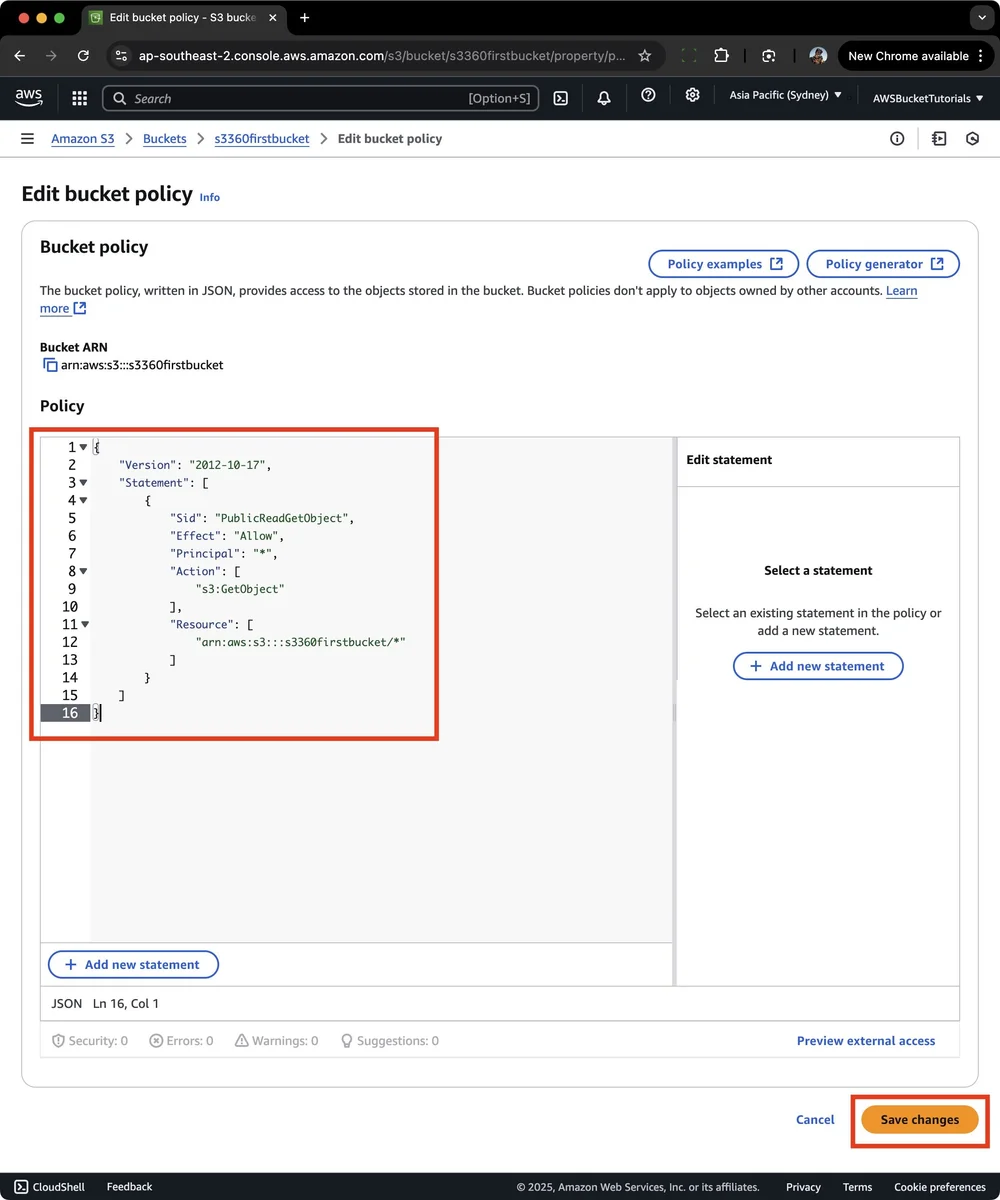Reload the page in Chrome
The image size is (1000, 1200).
coord(83,56)
